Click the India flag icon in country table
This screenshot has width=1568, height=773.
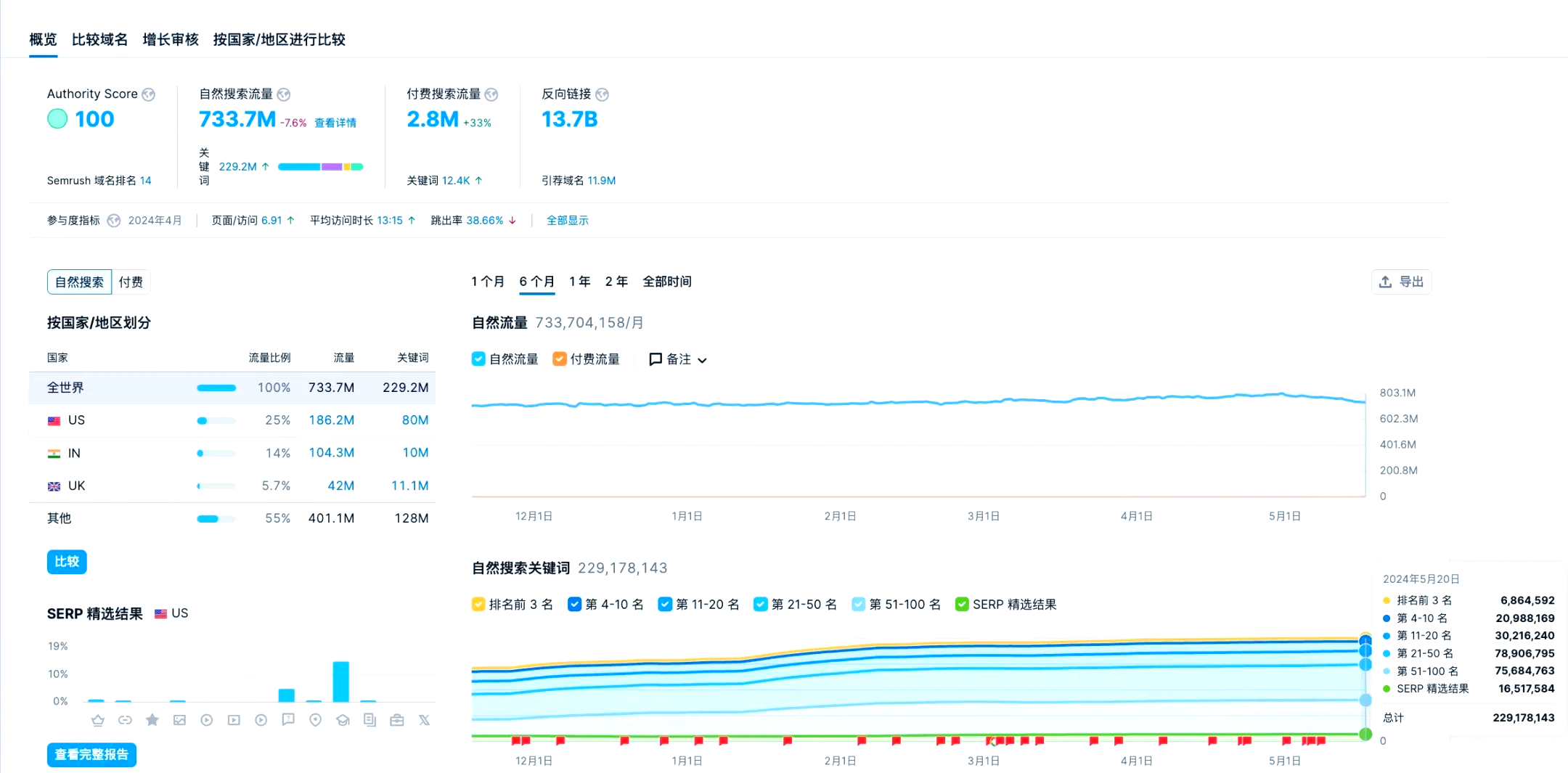[54, 454]
